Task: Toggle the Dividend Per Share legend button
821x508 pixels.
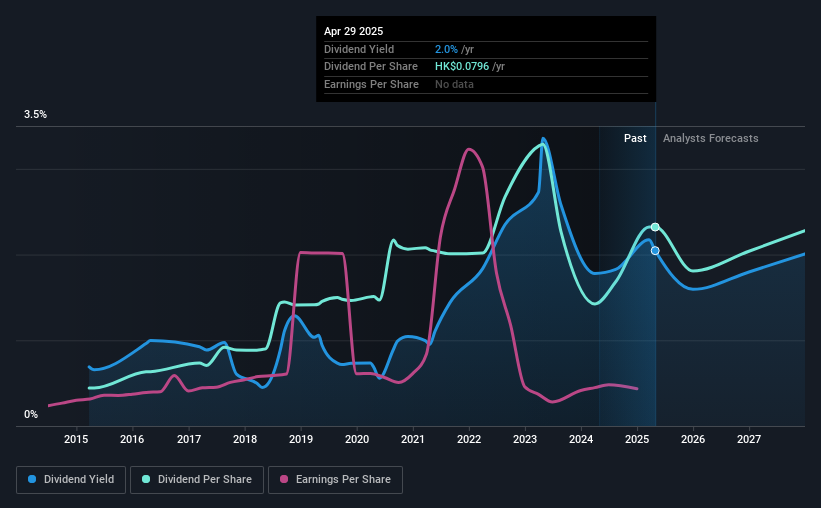Action: click(x=197, y=480)
